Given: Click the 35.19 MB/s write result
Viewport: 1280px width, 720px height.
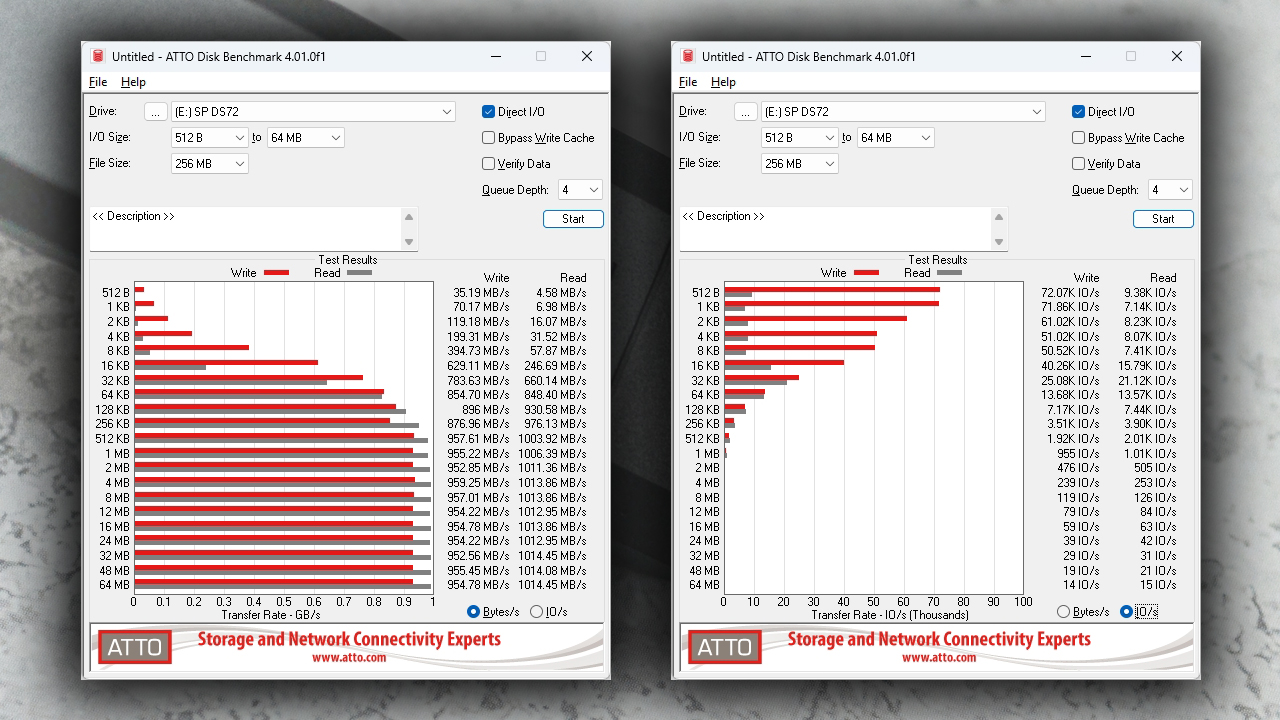Looking at the screenshot, I should click(x=481, y=293).
